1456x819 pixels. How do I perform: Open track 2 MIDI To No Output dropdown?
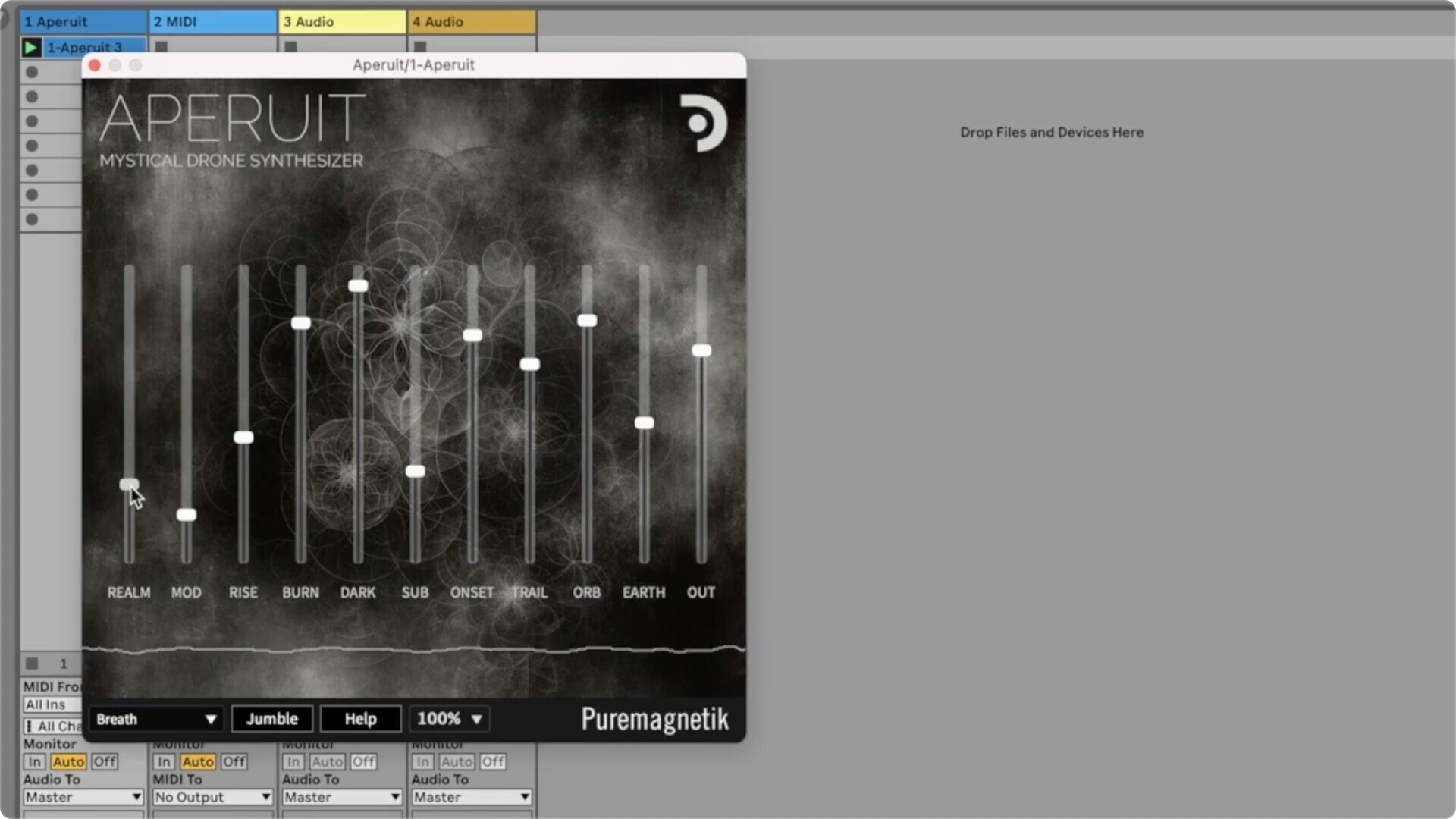[x=213, y=797]
